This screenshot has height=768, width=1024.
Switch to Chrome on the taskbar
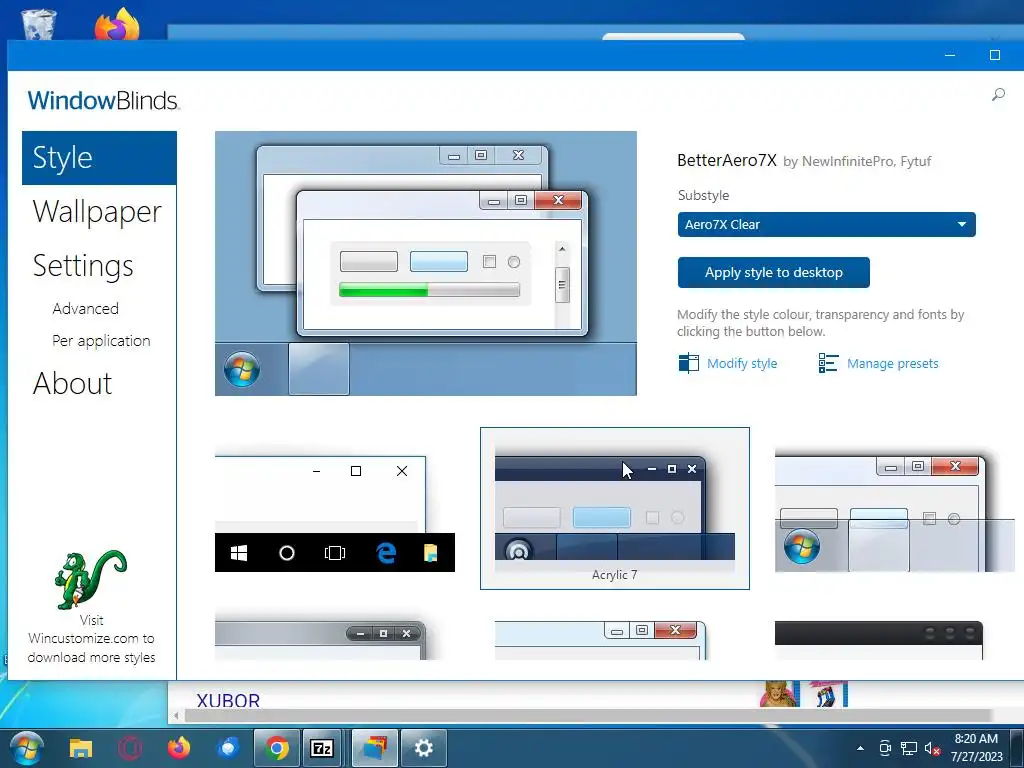276,748
